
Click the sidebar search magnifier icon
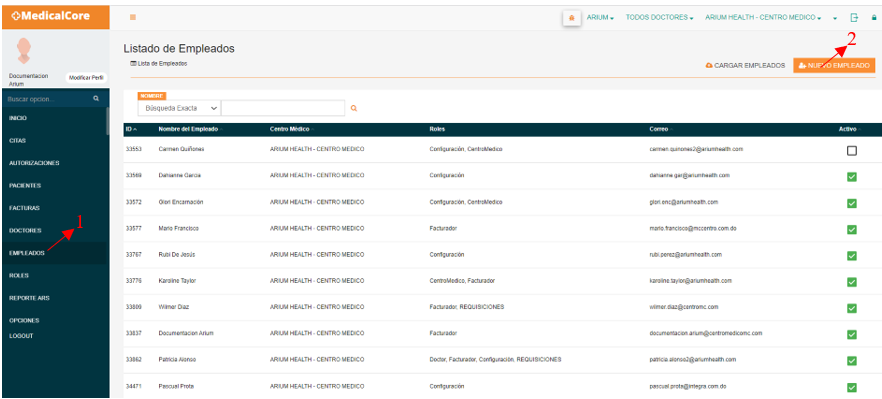click(96, 98)
